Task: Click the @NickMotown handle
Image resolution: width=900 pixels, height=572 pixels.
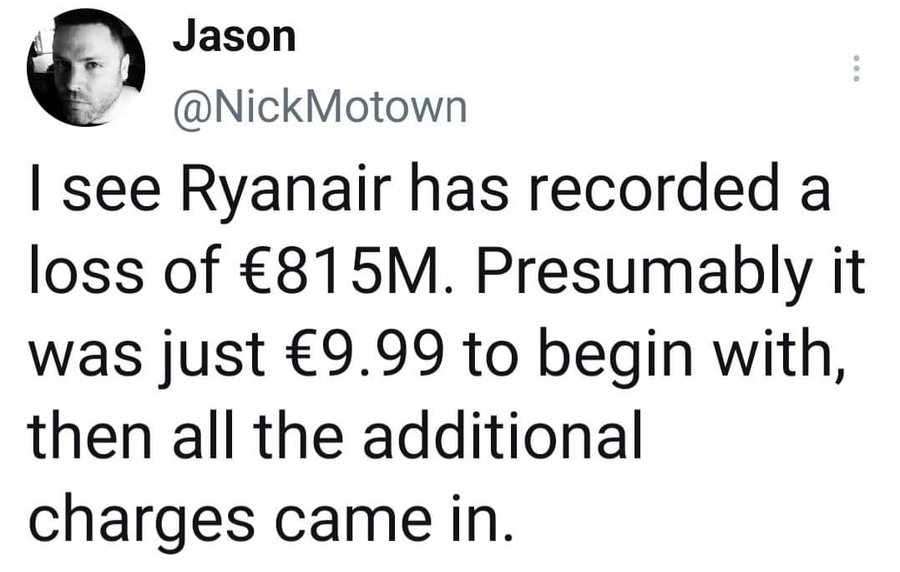Action: 320,107
